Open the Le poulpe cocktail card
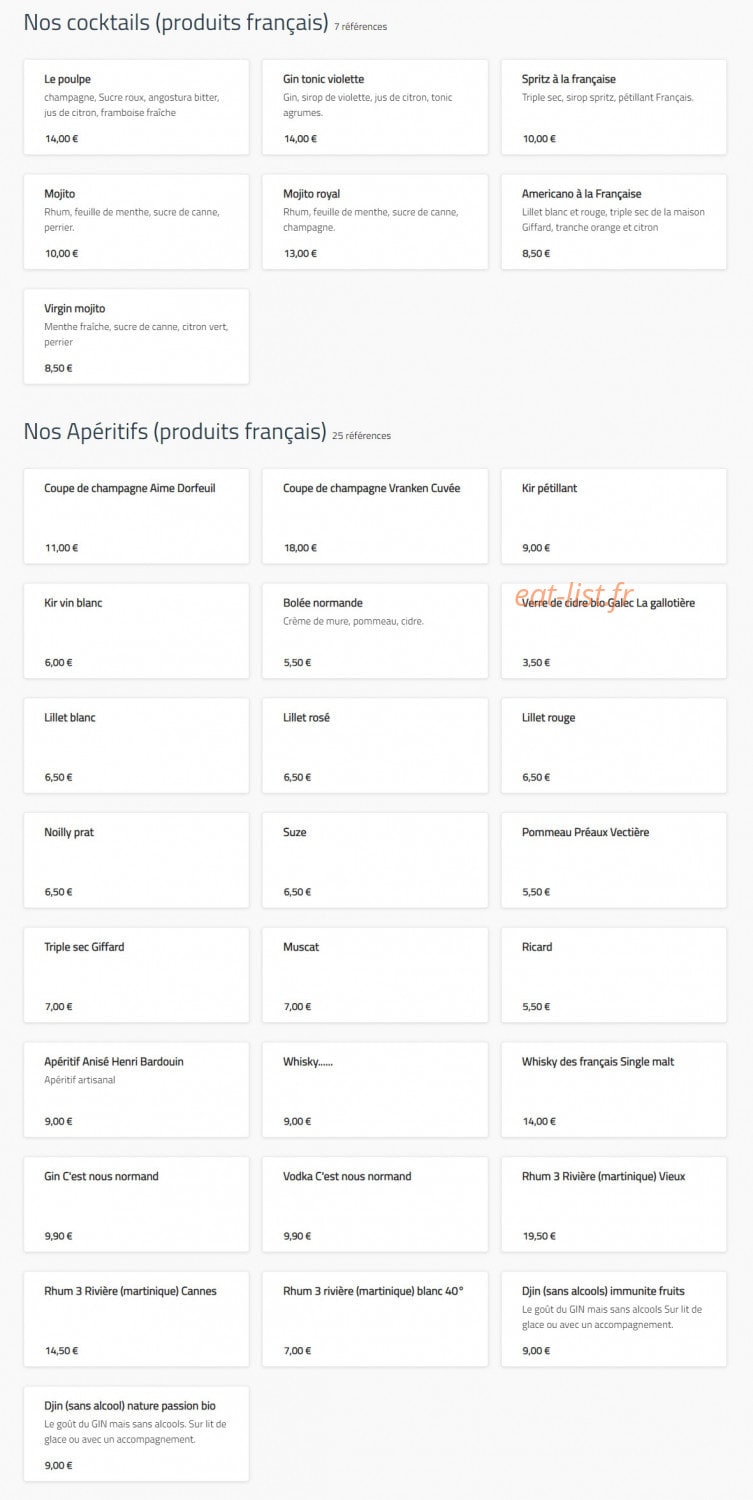 (136, 107)
